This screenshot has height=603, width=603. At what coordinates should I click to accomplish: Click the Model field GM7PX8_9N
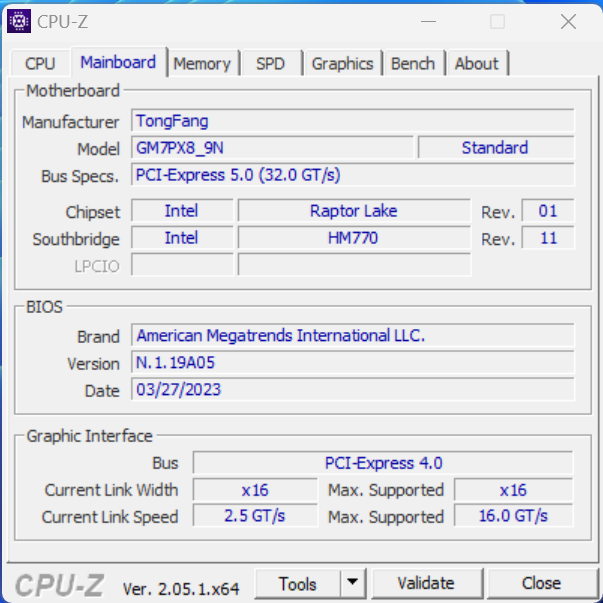(272, 148)
